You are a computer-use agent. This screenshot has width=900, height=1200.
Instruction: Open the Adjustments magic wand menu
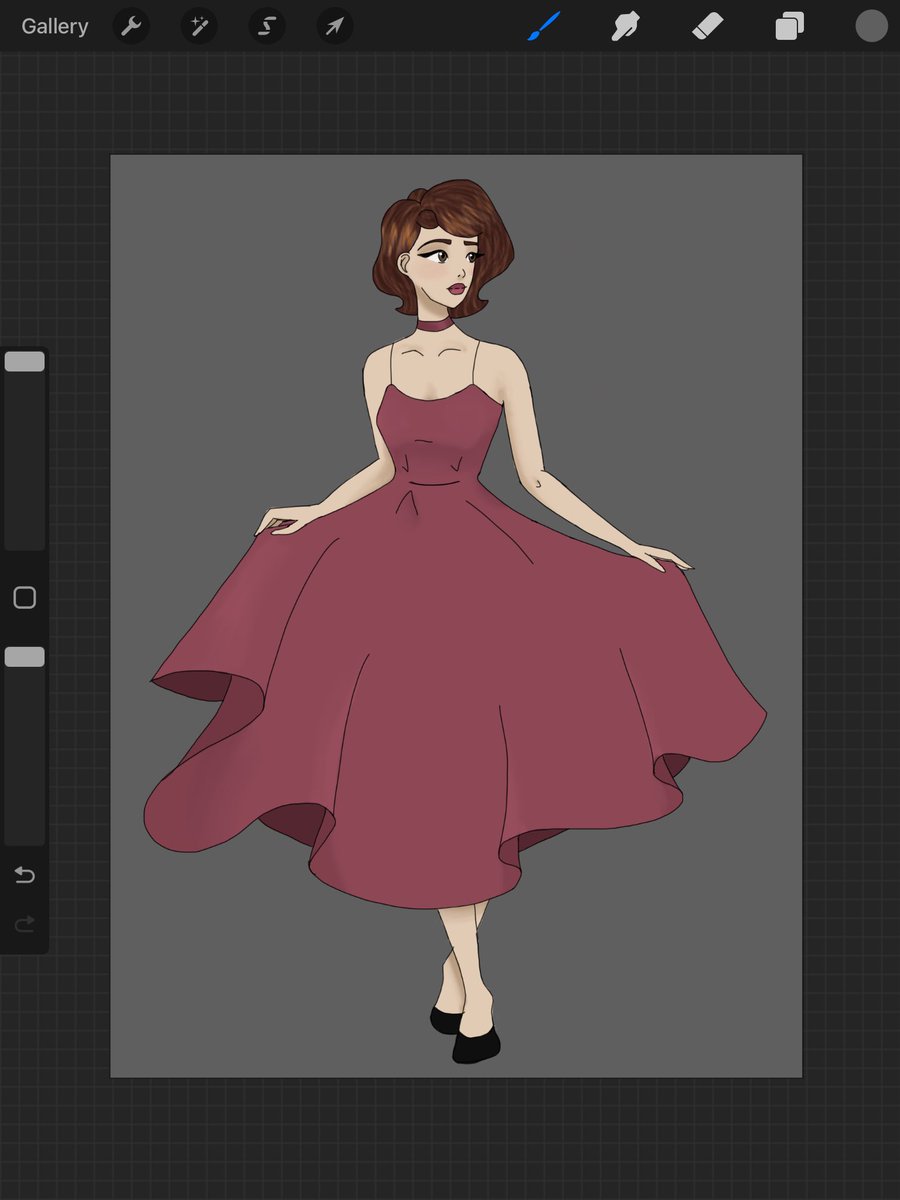pos(199,27)
